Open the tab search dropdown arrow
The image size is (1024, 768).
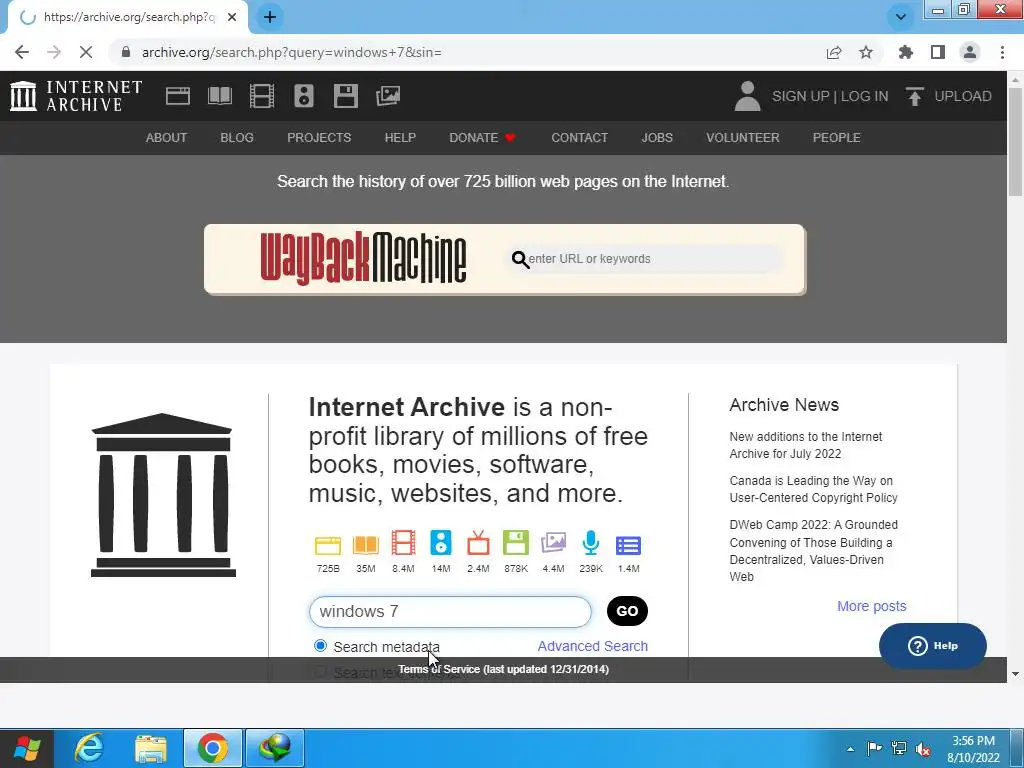pyautogui.click(x=901, y=17)
